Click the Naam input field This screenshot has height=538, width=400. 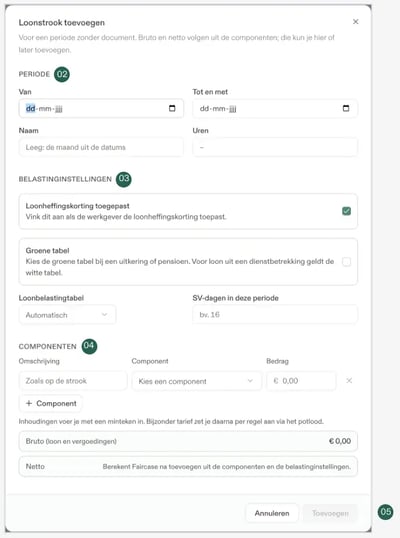pyautogui.click(x=101, y=147)
